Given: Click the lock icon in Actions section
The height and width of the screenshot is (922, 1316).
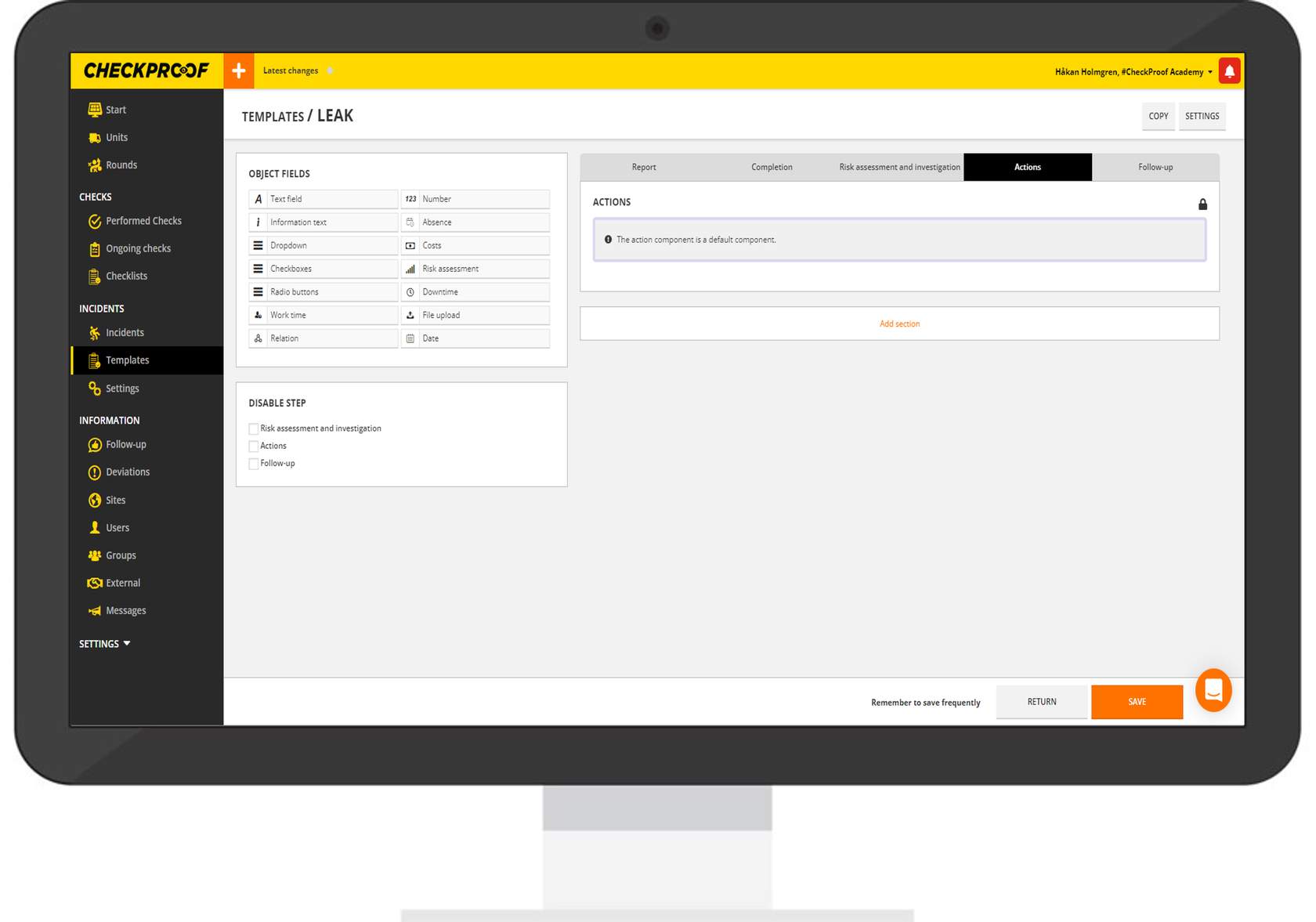Looking at the screenshot, I should (x=1202, y=204).
